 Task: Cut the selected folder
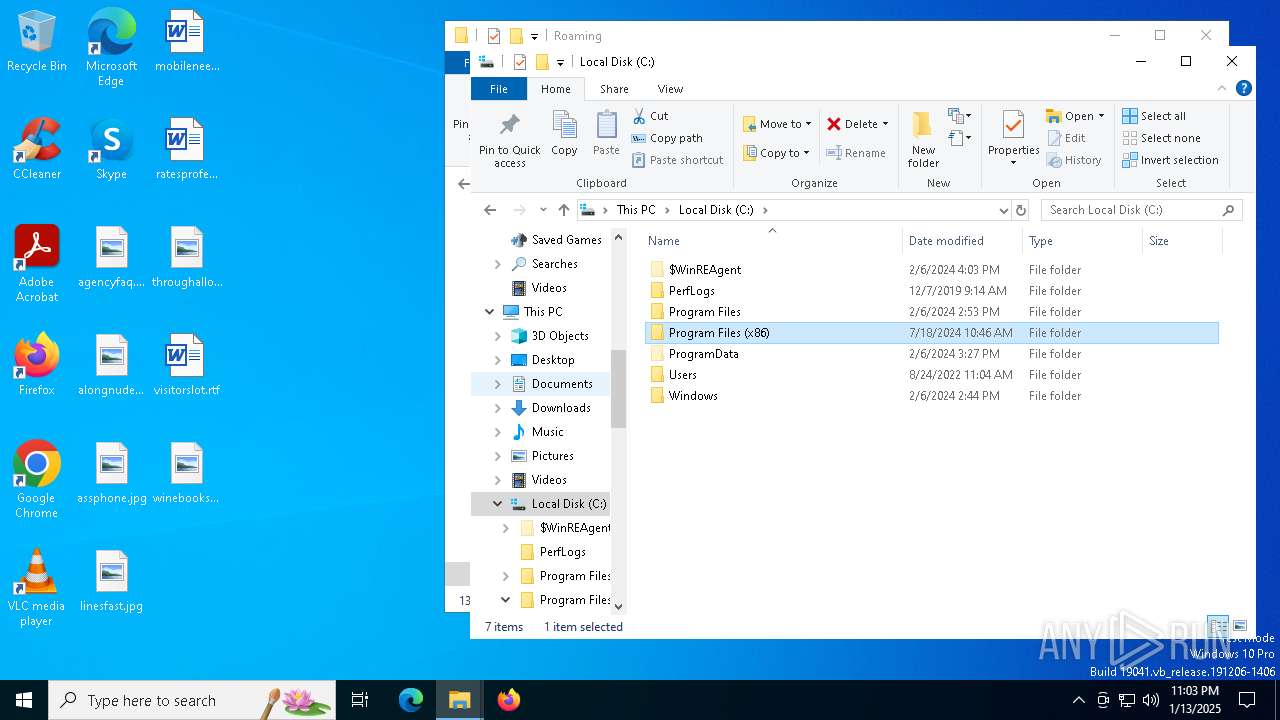pos(650,116)
